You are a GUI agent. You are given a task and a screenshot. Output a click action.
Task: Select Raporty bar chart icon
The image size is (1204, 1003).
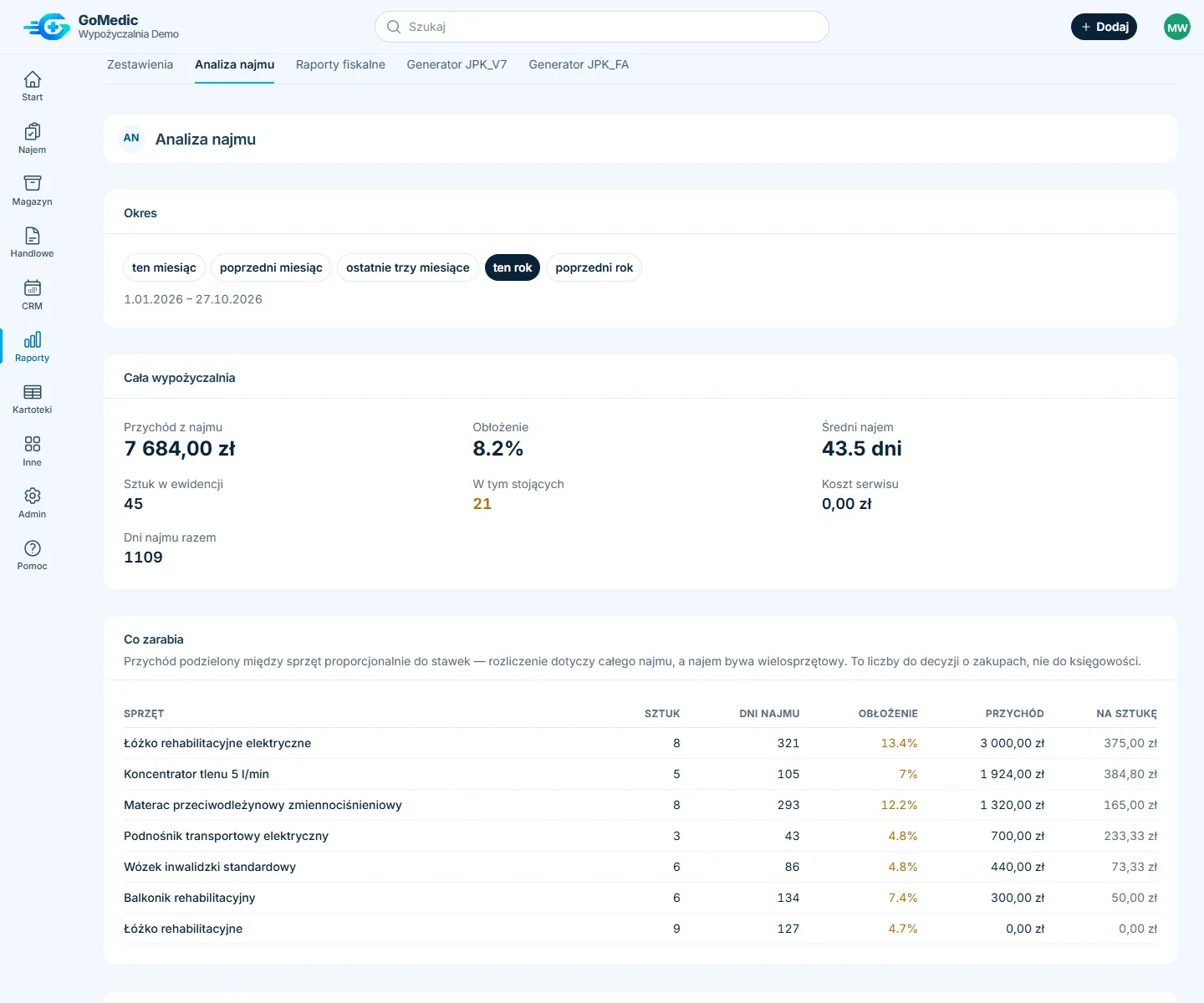pos(32,339)
